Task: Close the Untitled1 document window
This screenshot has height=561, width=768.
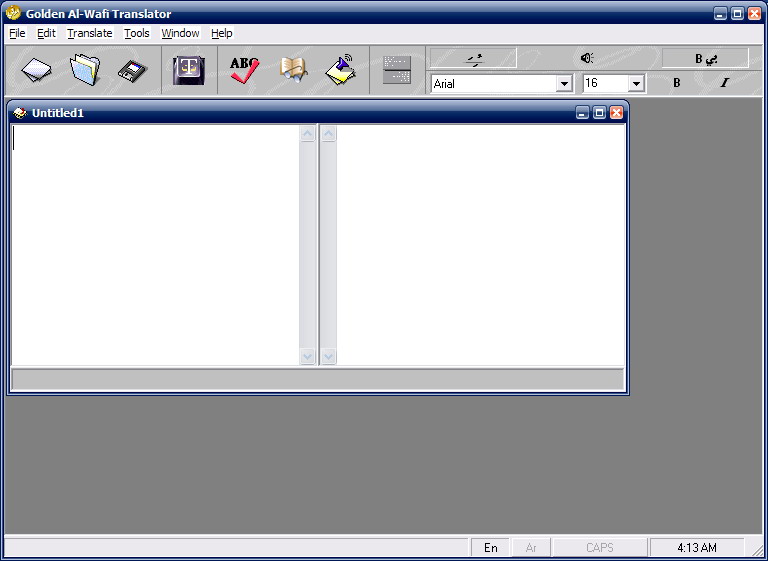Action: click(x=616, y=113)
